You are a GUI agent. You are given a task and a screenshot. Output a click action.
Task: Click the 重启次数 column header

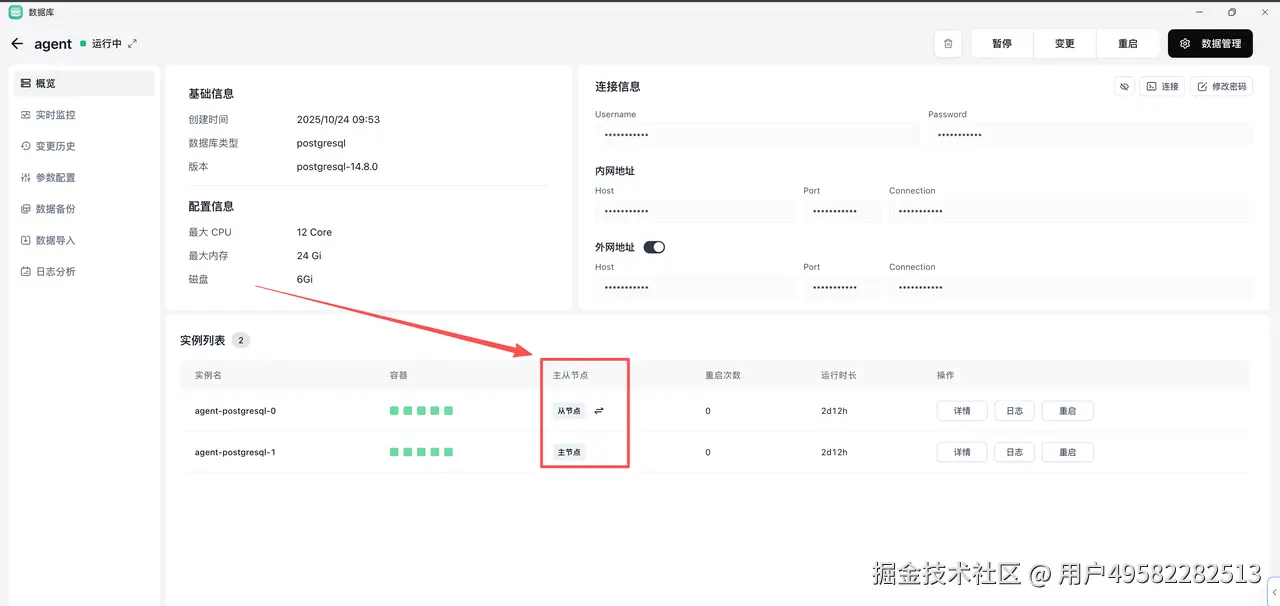pos(723,375)
